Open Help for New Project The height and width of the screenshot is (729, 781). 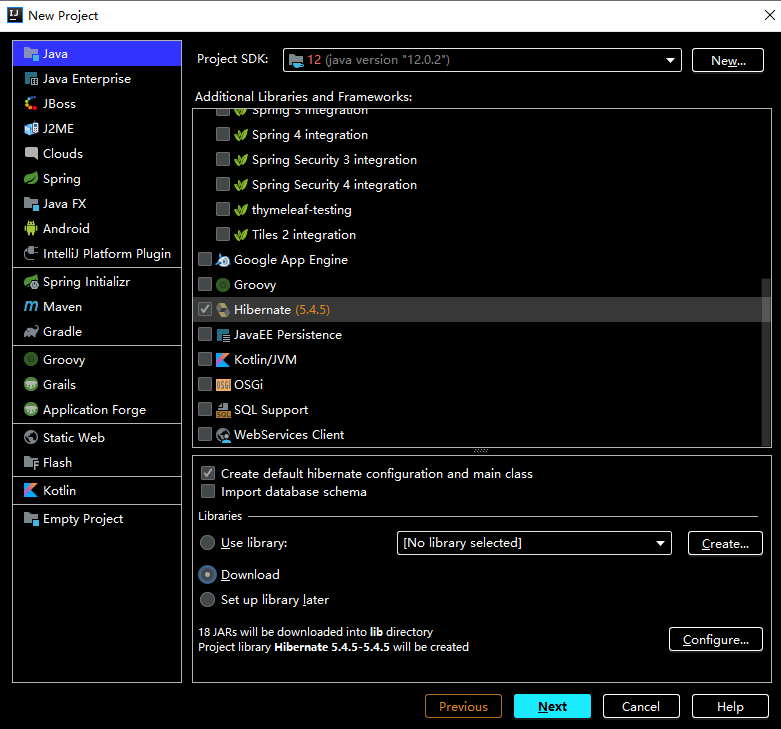pos(730,706)
